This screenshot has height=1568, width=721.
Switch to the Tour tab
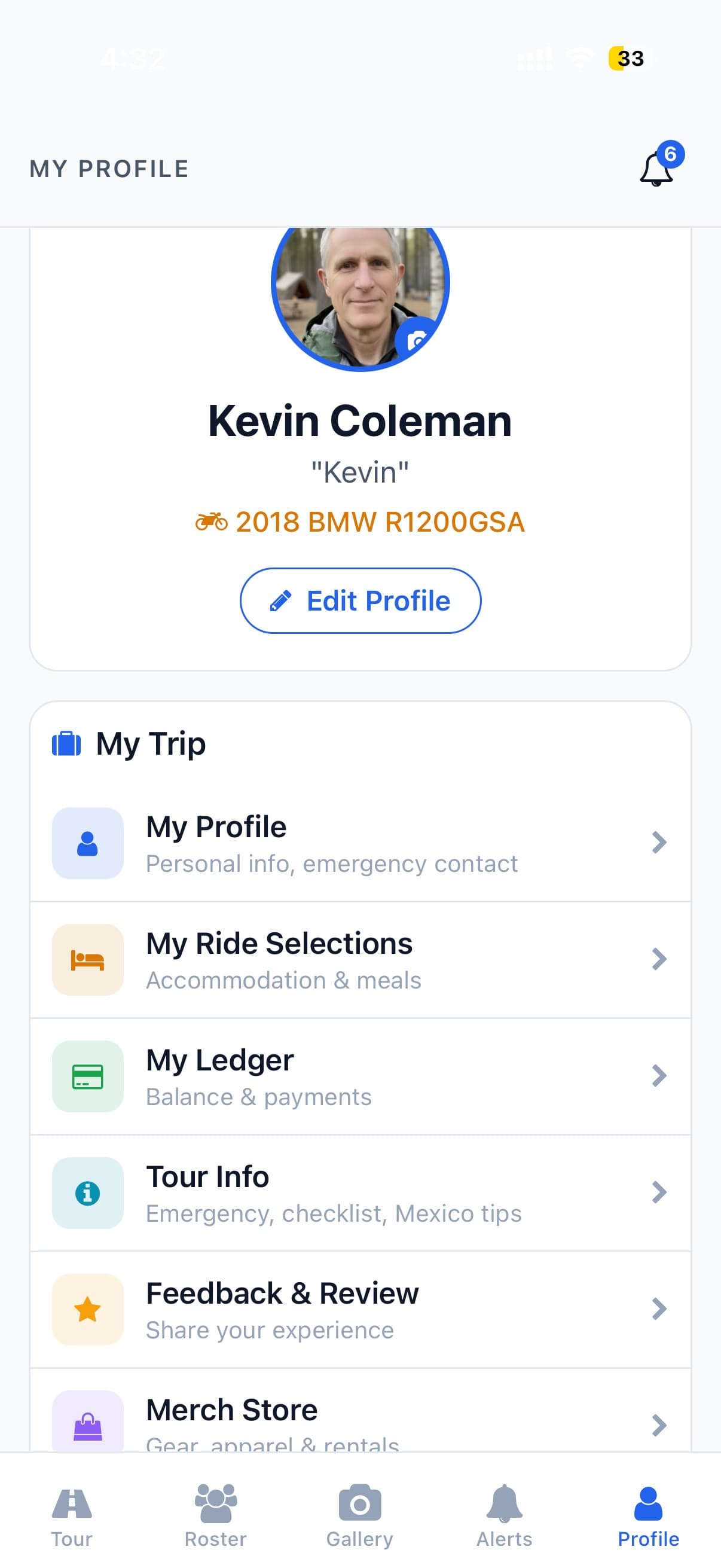72,1516
